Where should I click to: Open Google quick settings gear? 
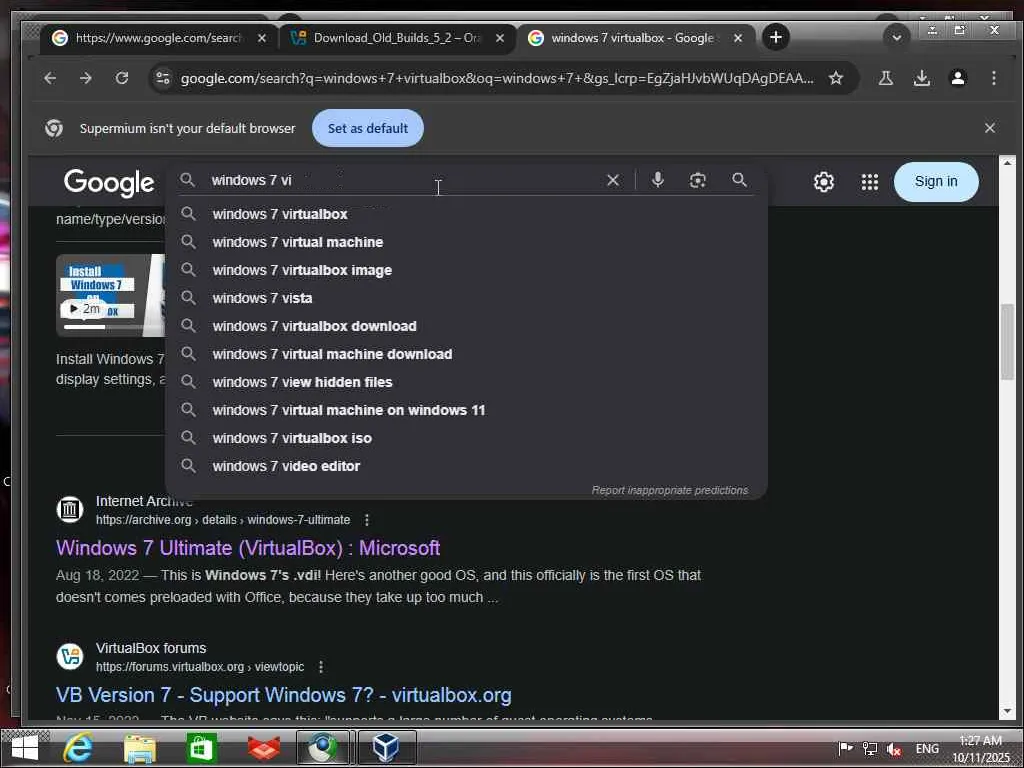point(824,182)
